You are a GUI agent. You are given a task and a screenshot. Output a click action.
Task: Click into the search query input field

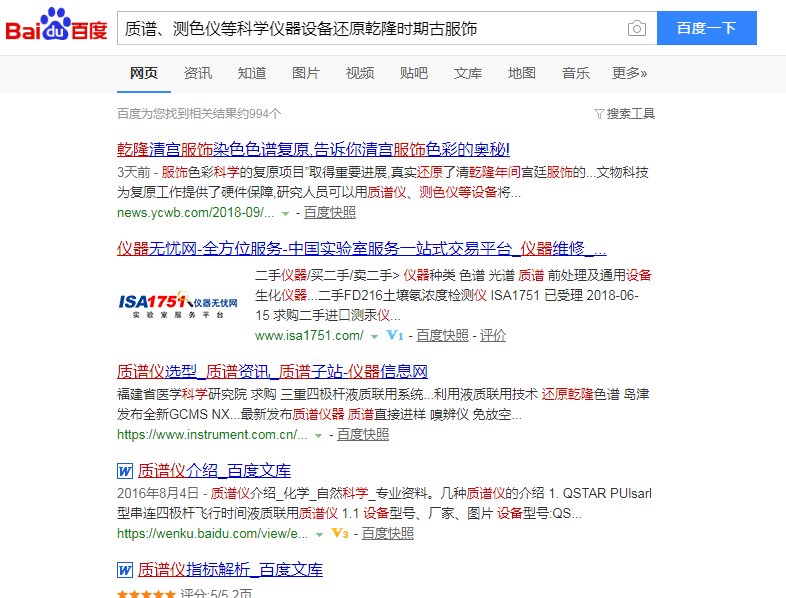coord(370,28)
